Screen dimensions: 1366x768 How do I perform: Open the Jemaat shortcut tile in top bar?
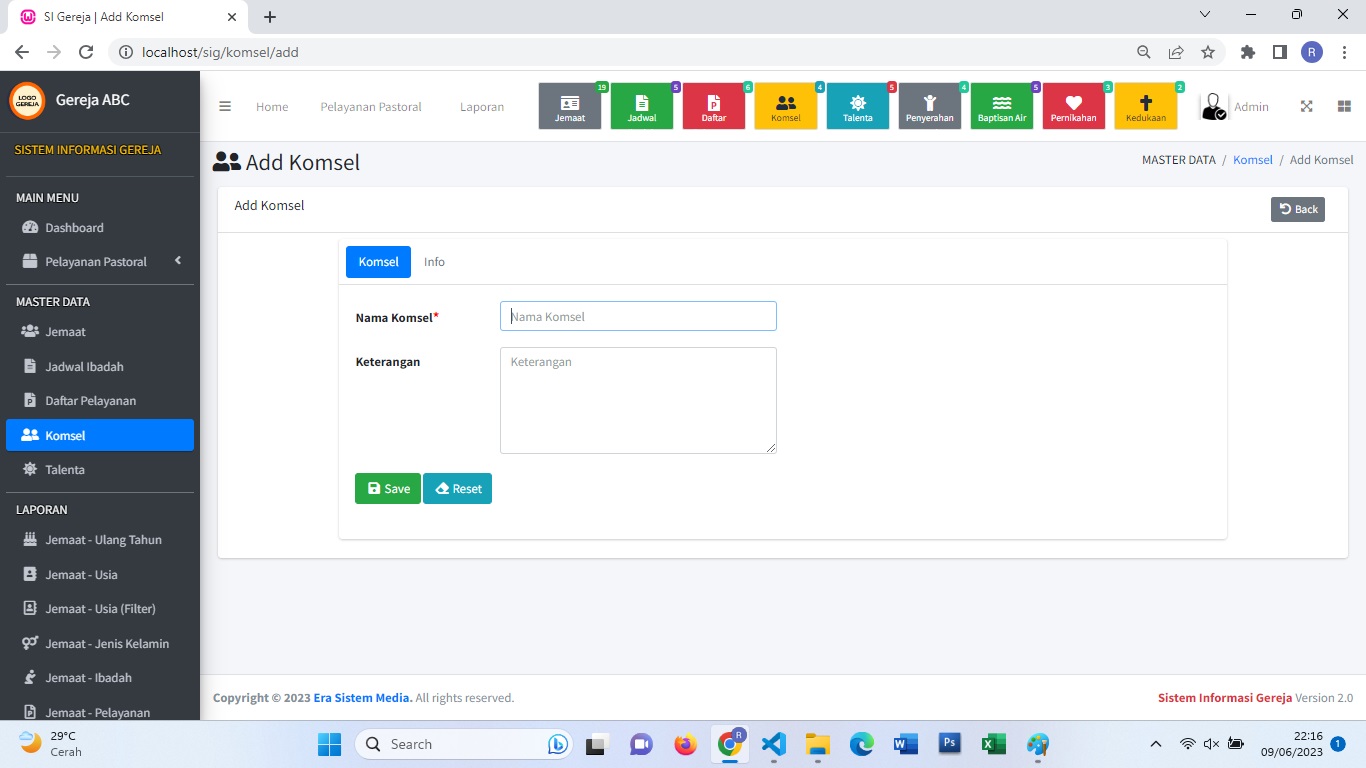point(570,107)
